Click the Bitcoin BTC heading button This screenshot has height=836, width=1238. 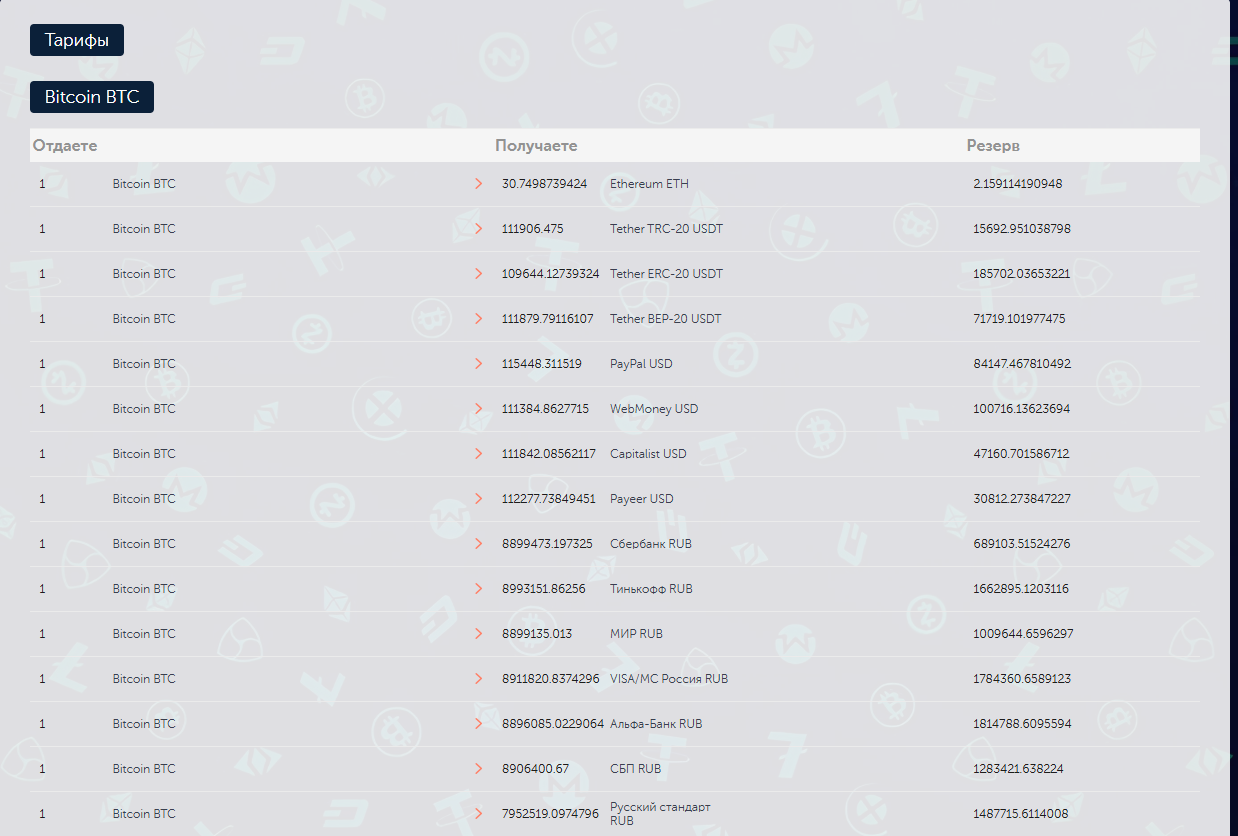pos(92,97)
